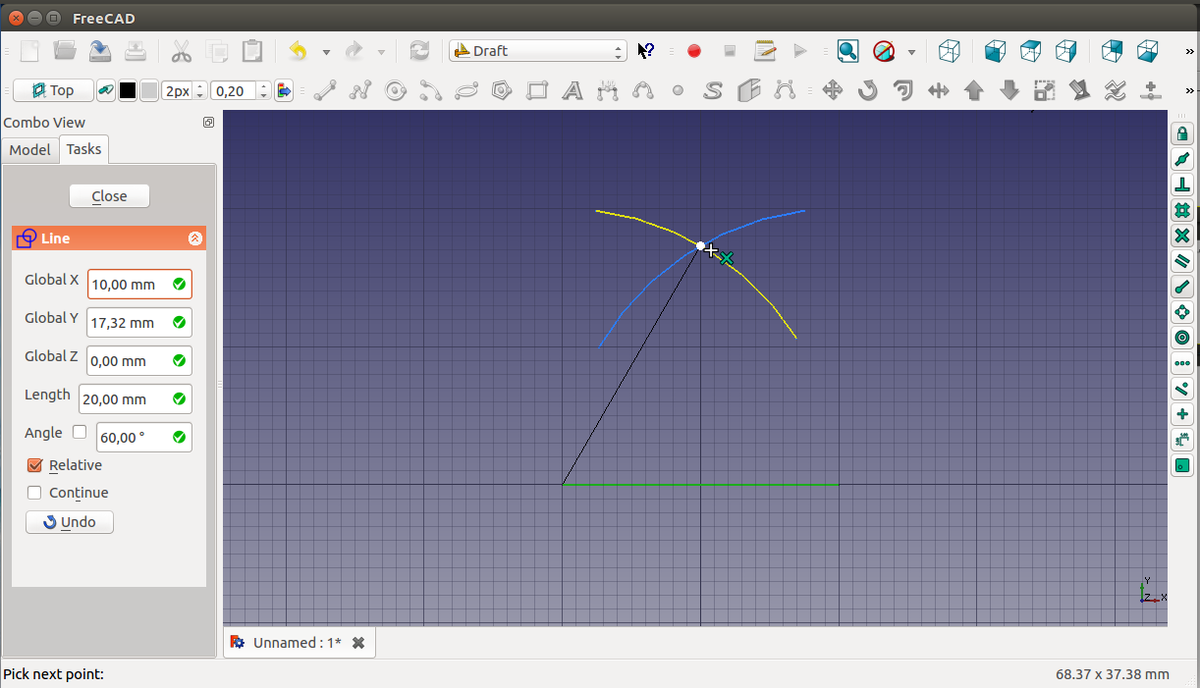Click the Fit all view icon
1200x688 pixels.
848,51
